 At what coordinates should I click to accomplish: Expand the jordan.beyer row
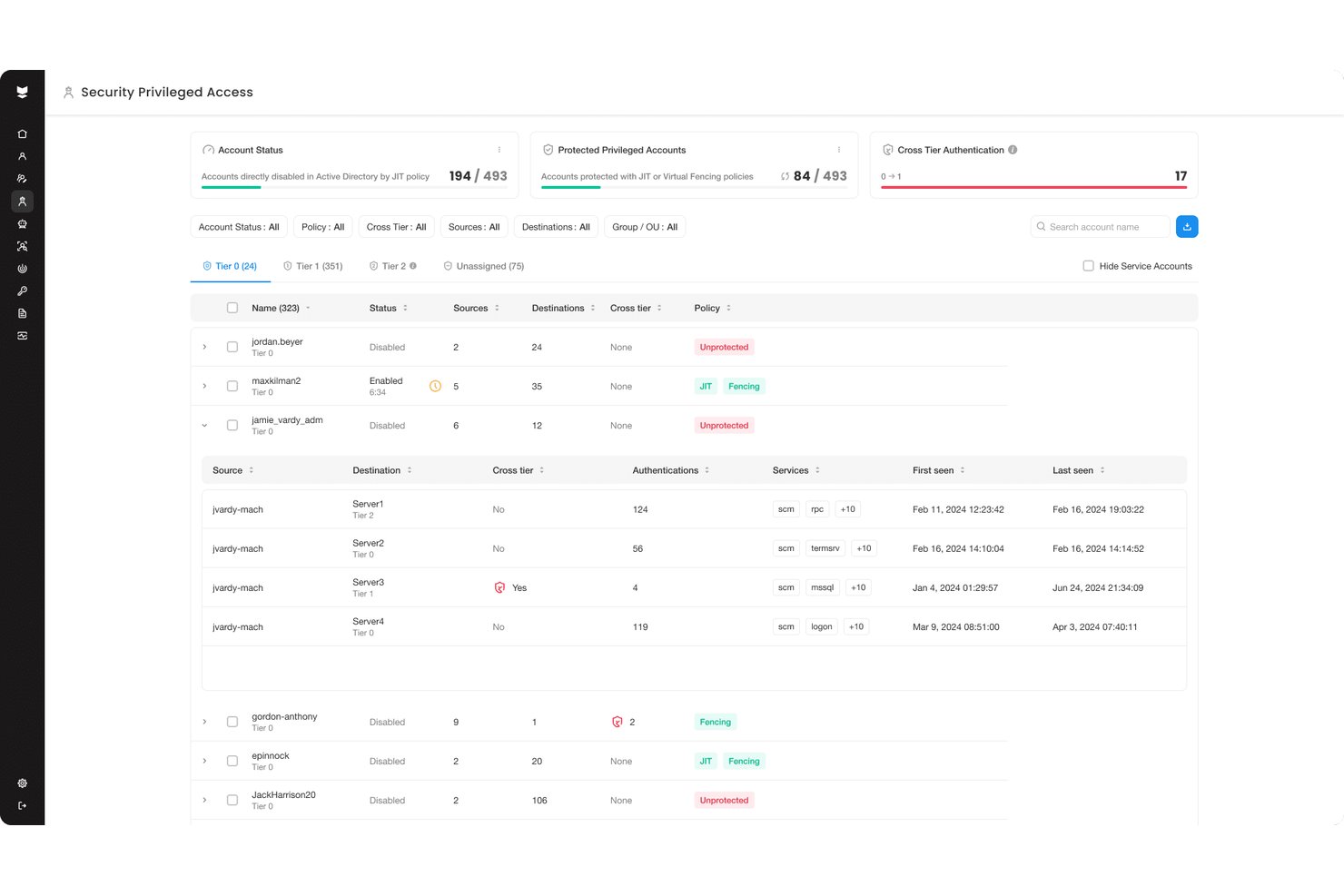point(204,347)
